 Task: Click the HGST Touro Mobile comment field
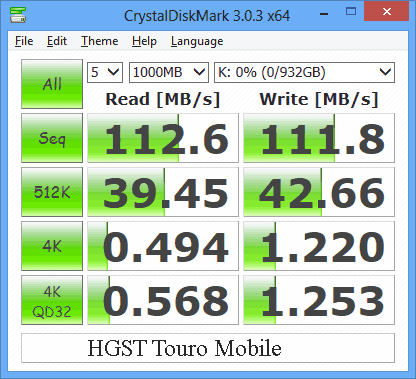[208, 348]
